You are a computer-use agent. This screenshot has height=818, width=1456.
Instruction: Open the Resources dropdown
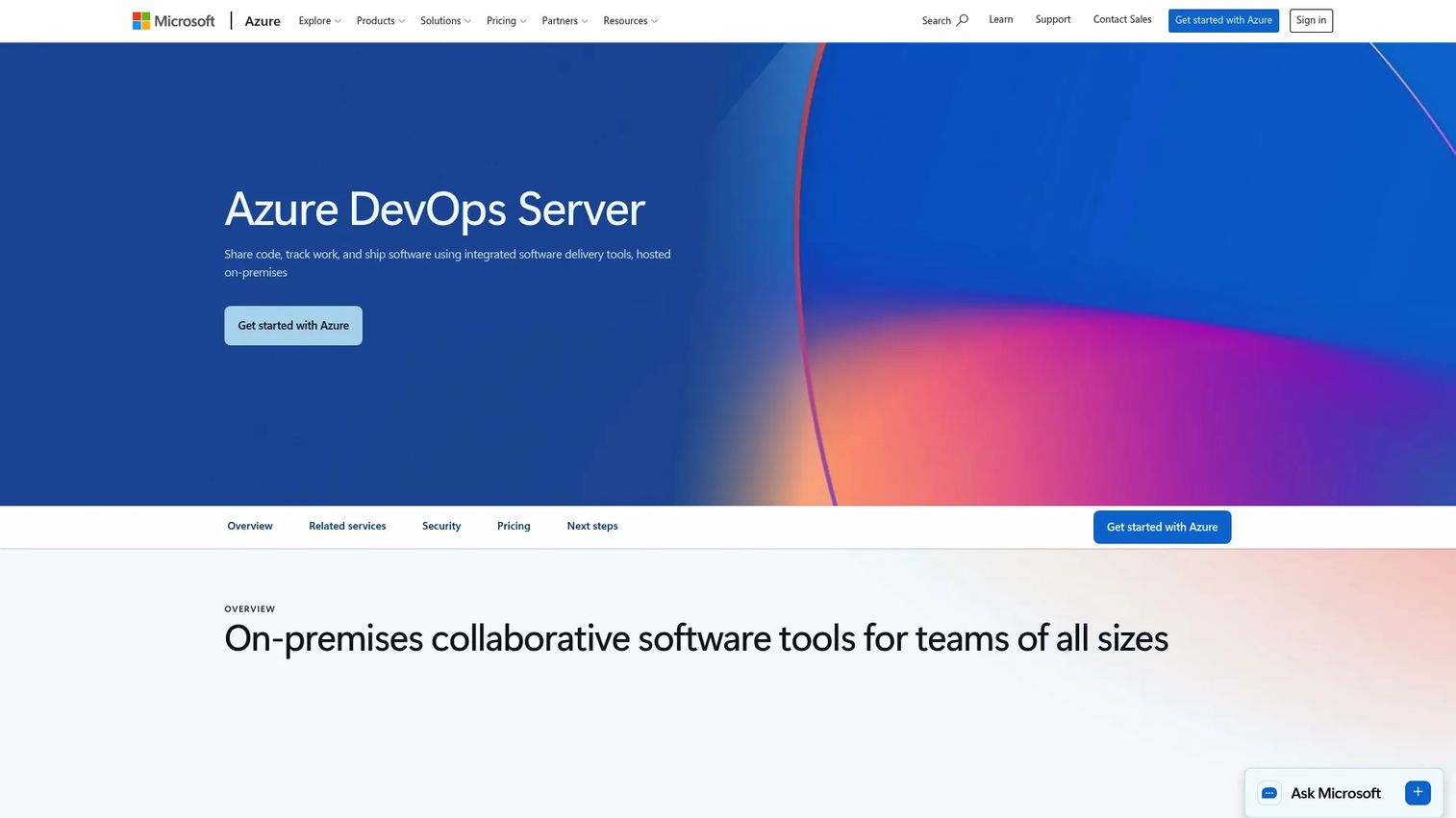point(630,20)
